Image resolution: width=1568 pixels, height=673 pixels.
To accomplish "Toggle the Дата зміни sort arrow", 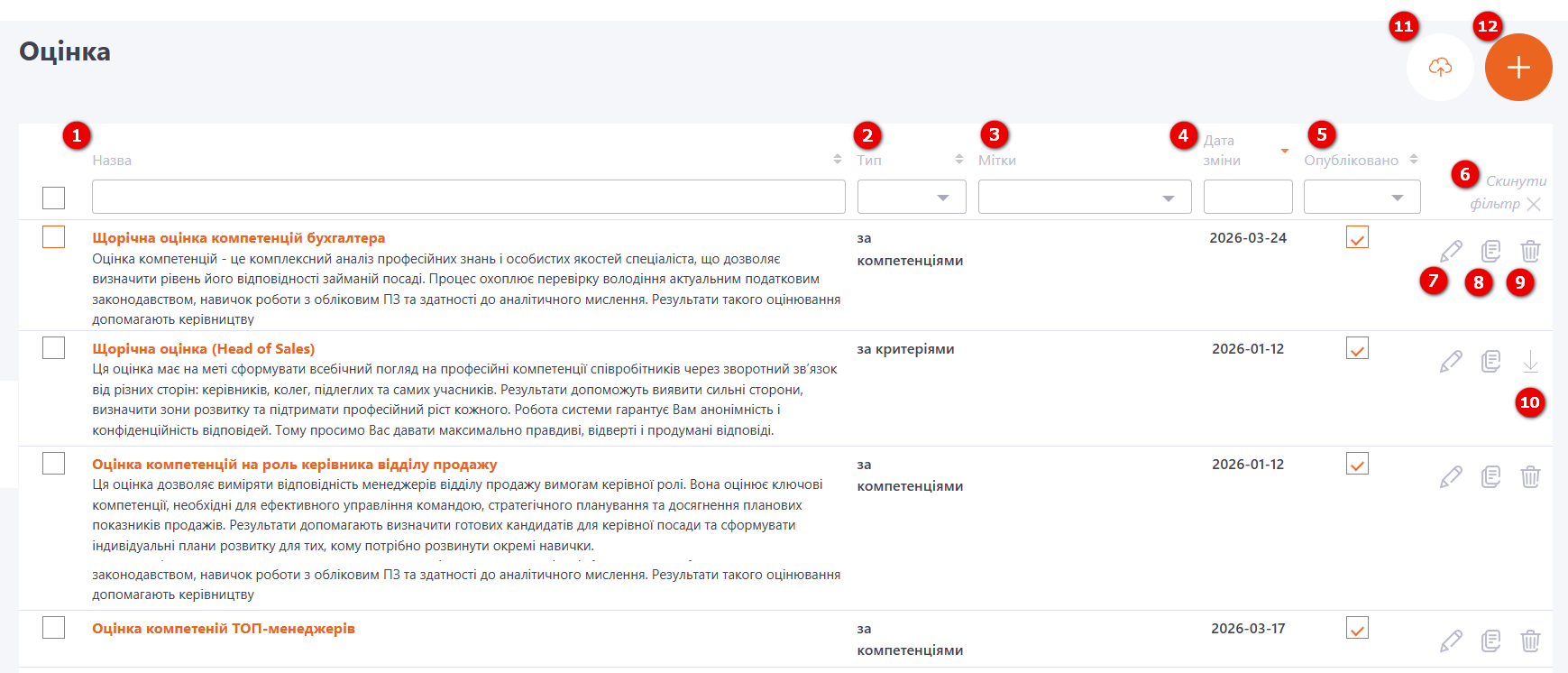I will [1285, 151].
